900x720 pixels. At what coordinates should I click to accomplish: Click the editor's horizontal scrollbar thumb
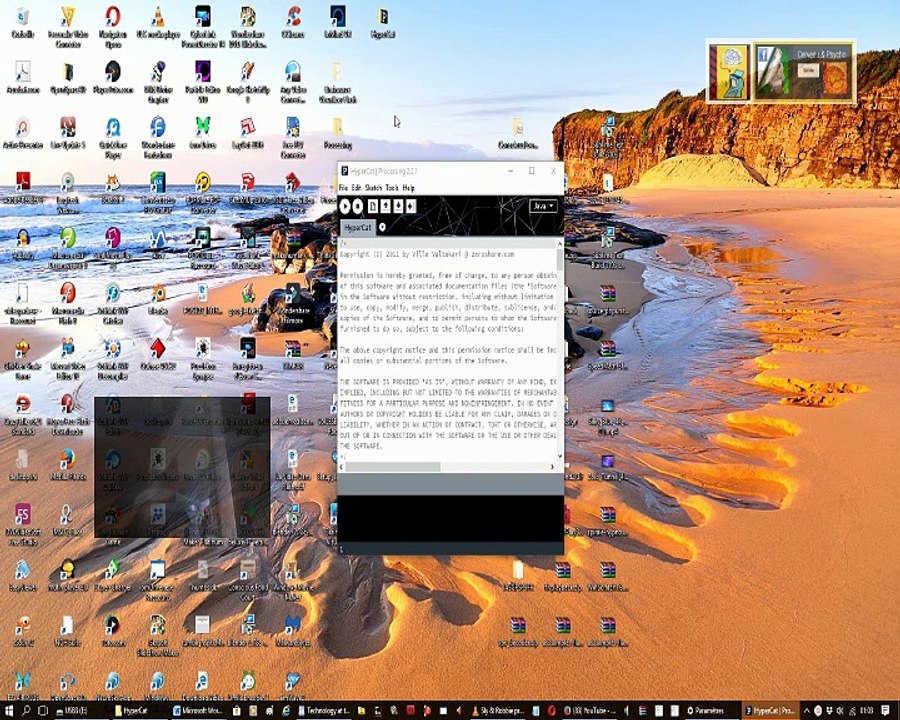(393, 467)
